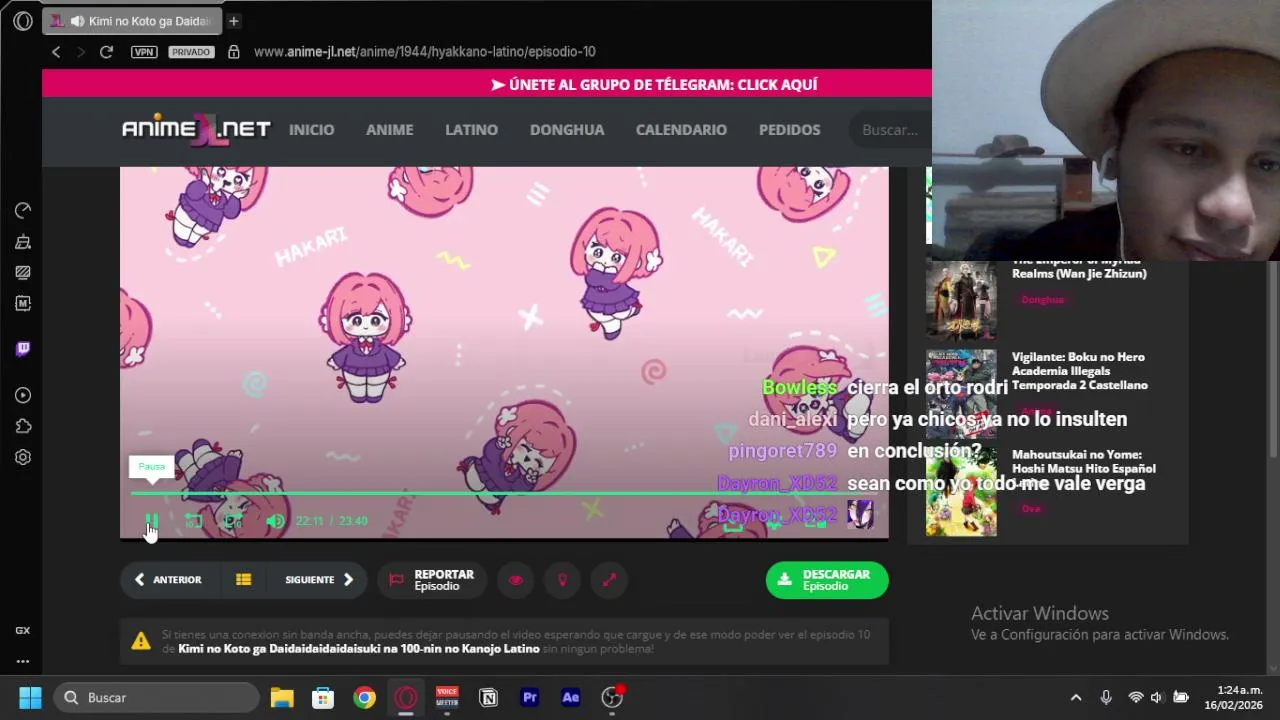Open Extensions puzzle icon in sidebar

[23, 426]
